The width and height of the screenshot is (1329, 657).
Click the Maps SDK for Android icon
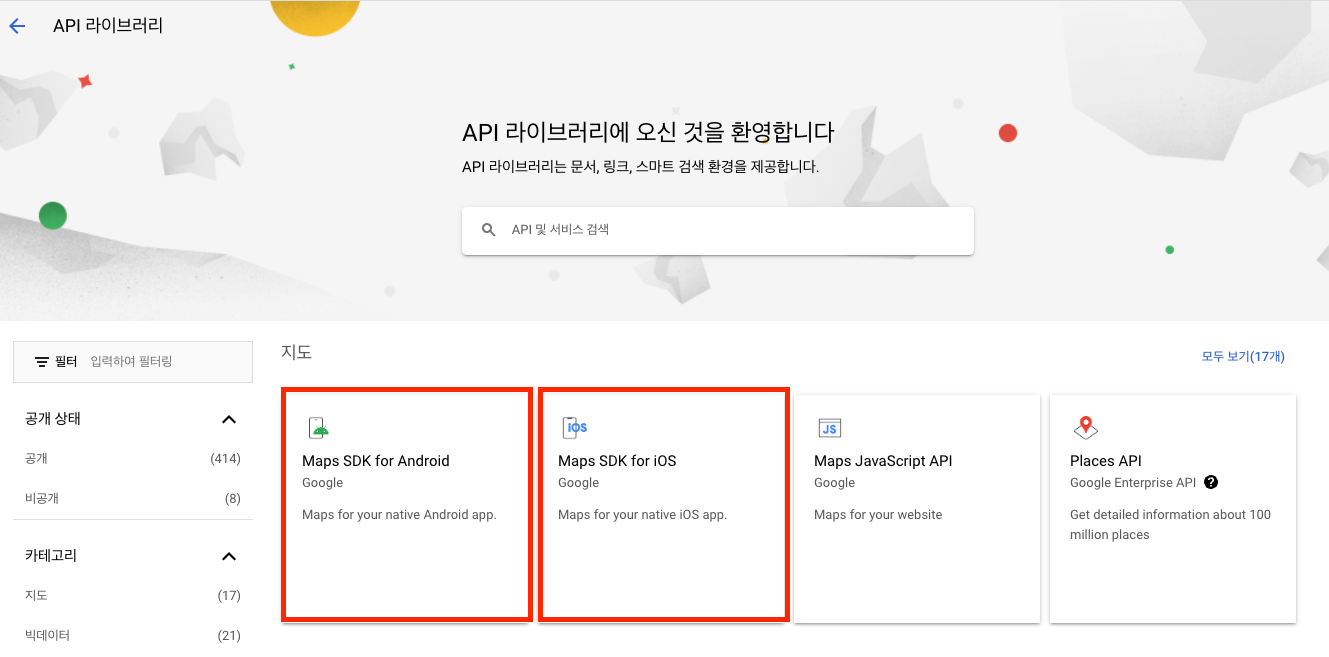click(x=318, y=428)
